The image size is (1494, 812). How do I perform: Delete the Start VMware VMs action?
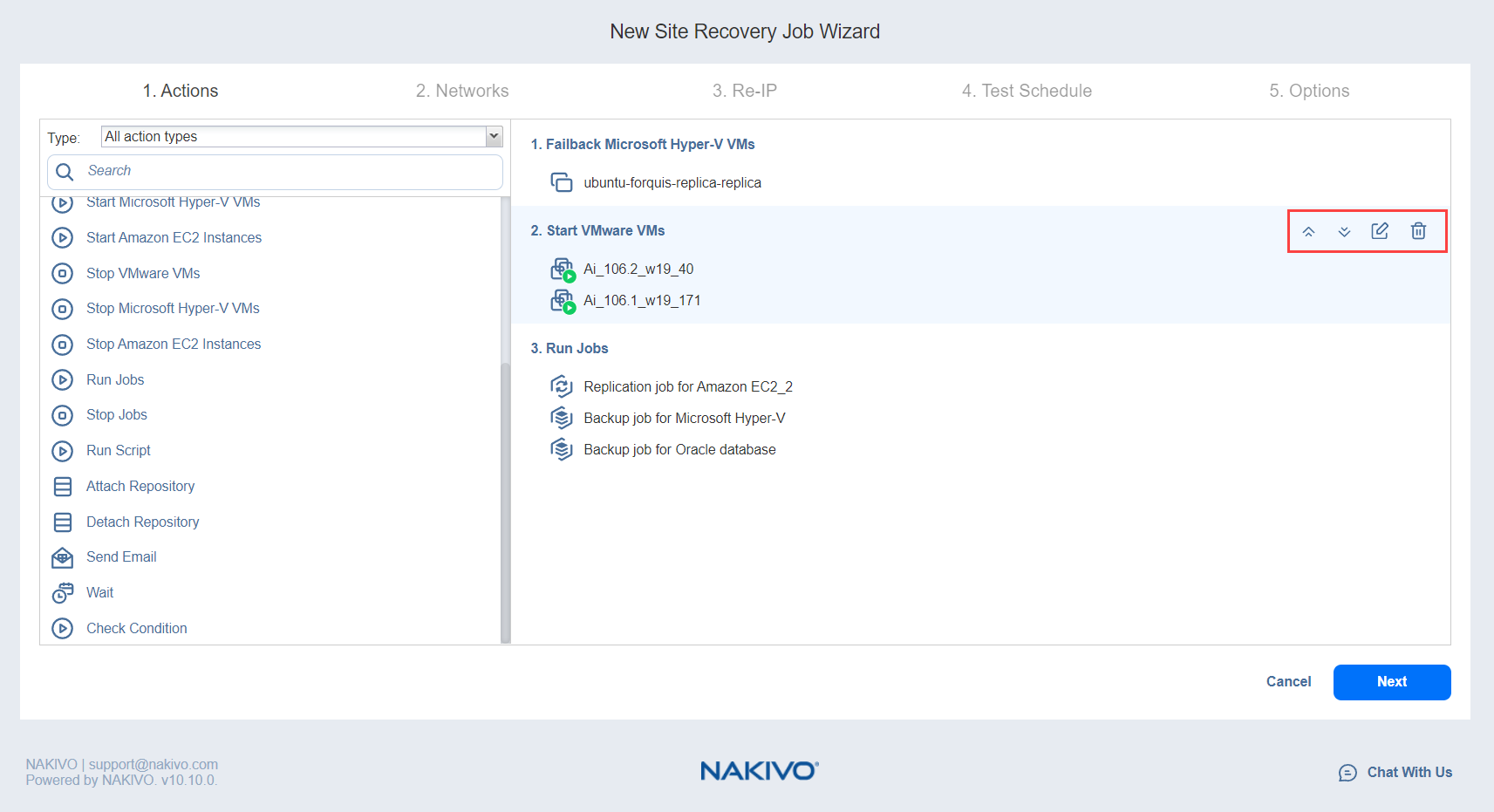[x=1418, y=231]
